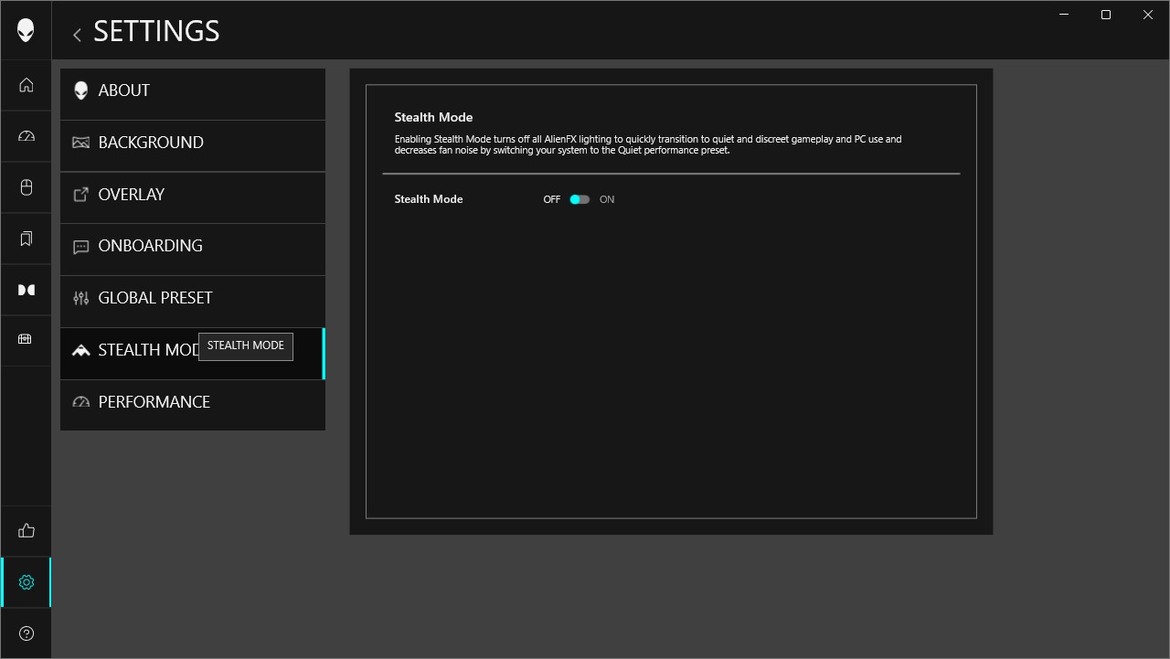Click the toolbox icon in left sidebar
The width and height of the screenshot is (1170, 659).
click(x=26, y=339)
